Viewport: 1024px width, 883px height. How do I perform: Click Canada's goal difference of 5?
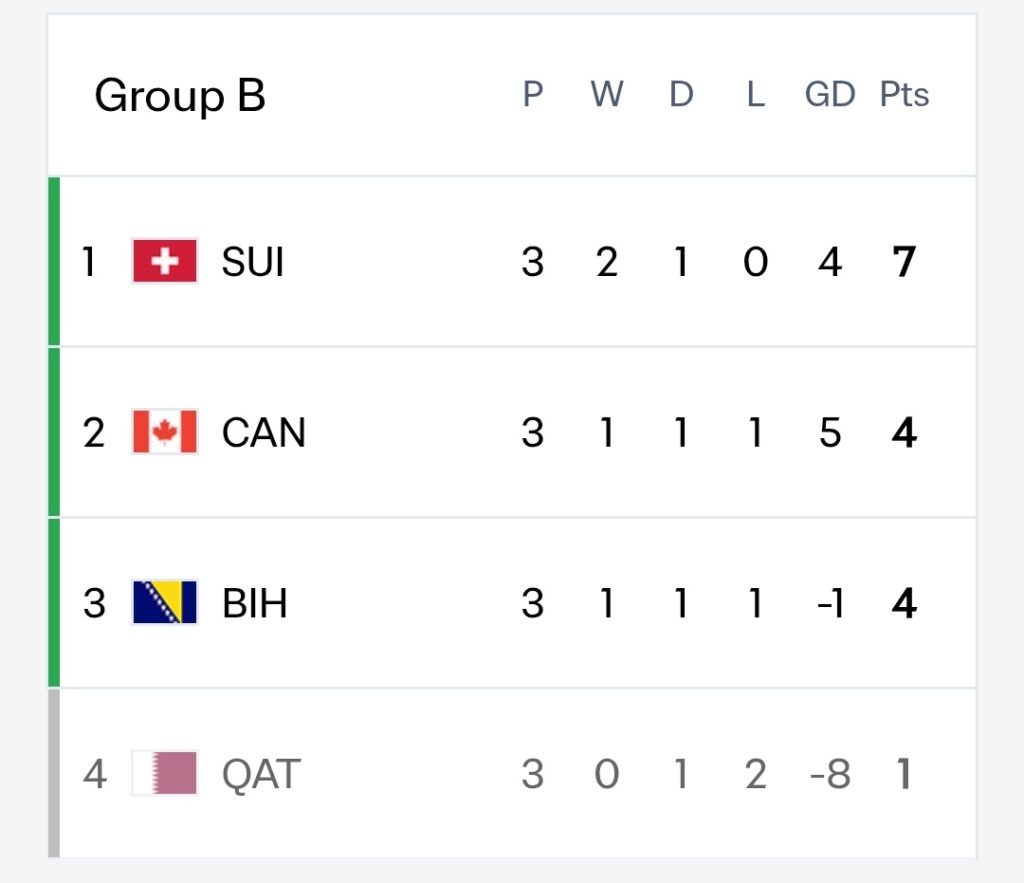830,432
